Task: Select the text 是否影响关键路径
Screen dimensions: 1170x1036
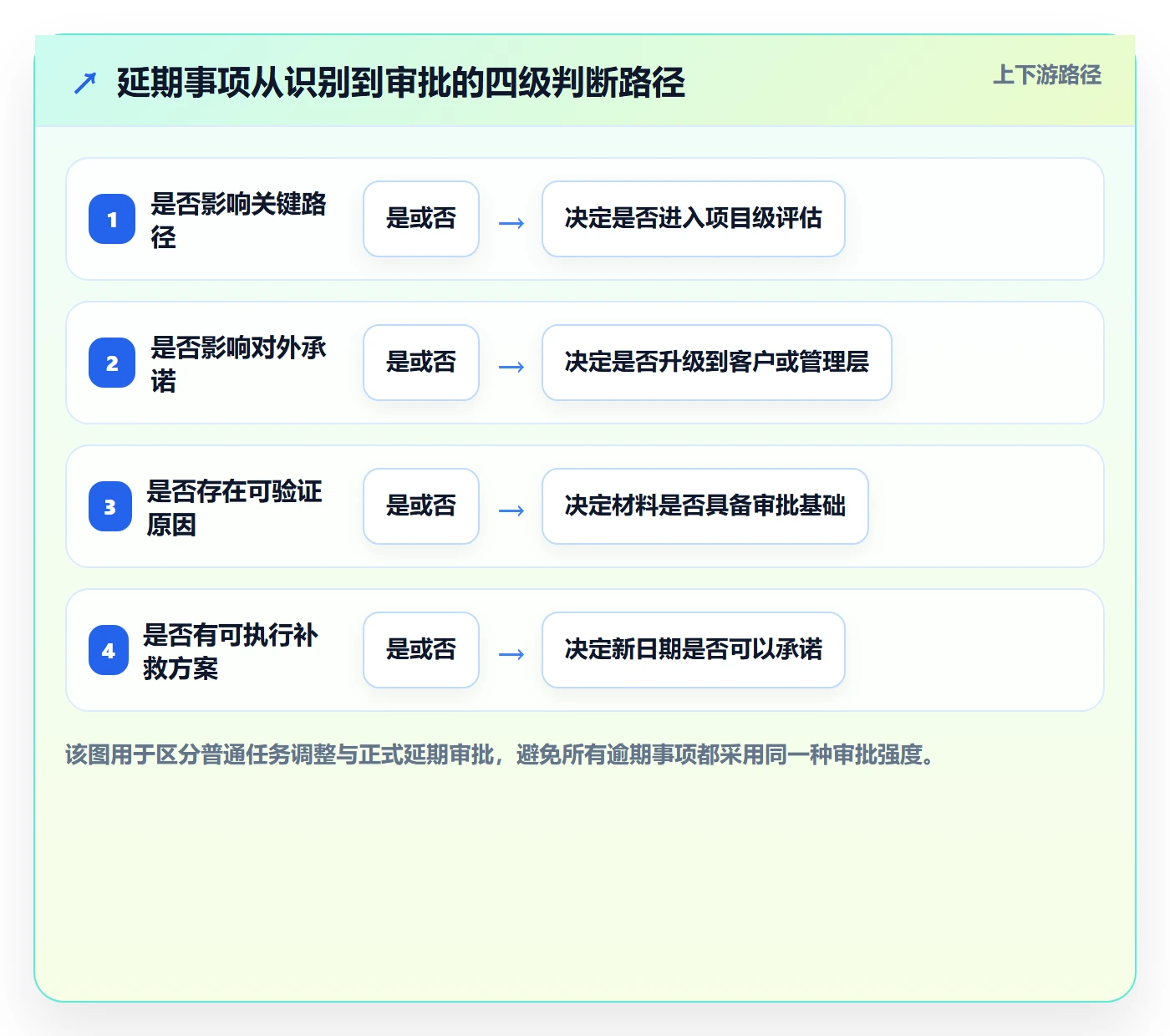Action: (x=239, y=220)
